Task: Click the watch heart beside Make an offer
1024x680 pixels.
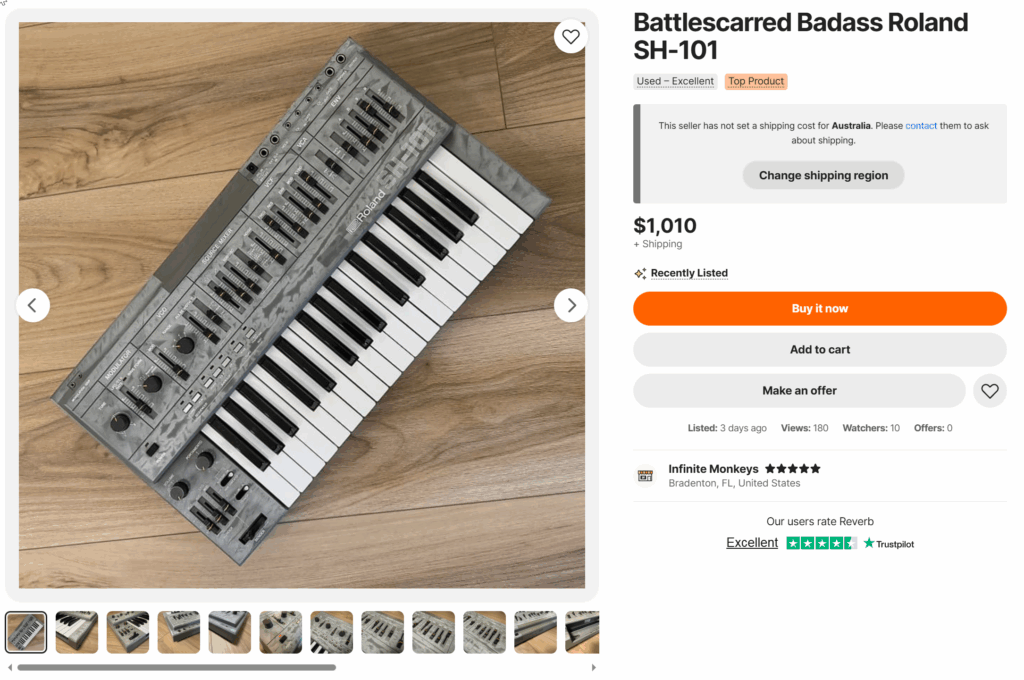Action: pos(989,391)
